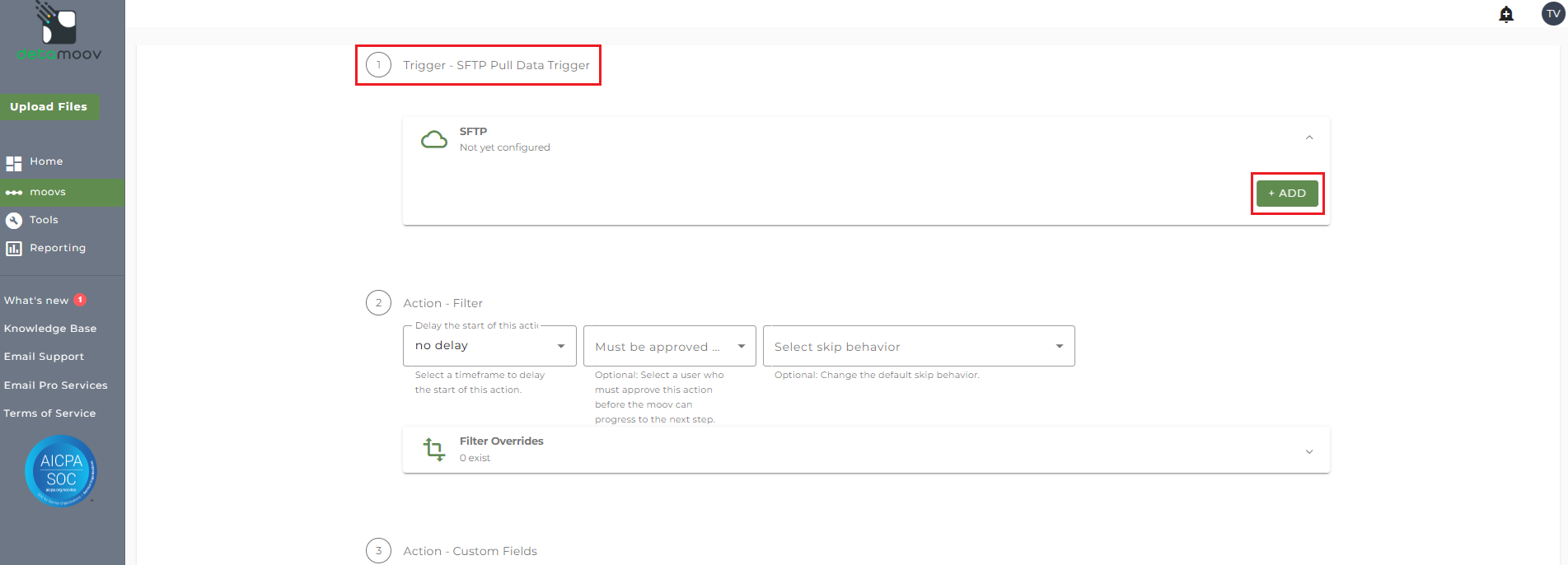The height and width of the screenshot is (565, 1568).
Task: Open the delay timeframe dropdown
Action: point(489,346)
